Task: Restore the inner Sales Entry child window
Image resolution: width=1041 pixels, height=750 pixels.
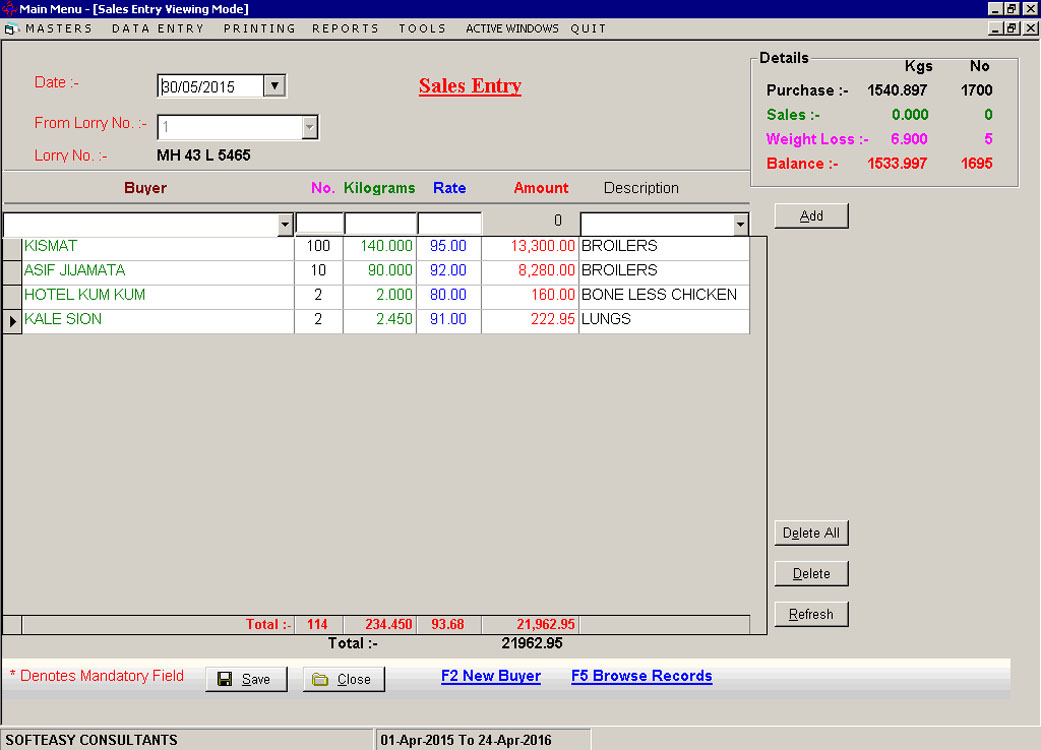Action: (1011, 29)
